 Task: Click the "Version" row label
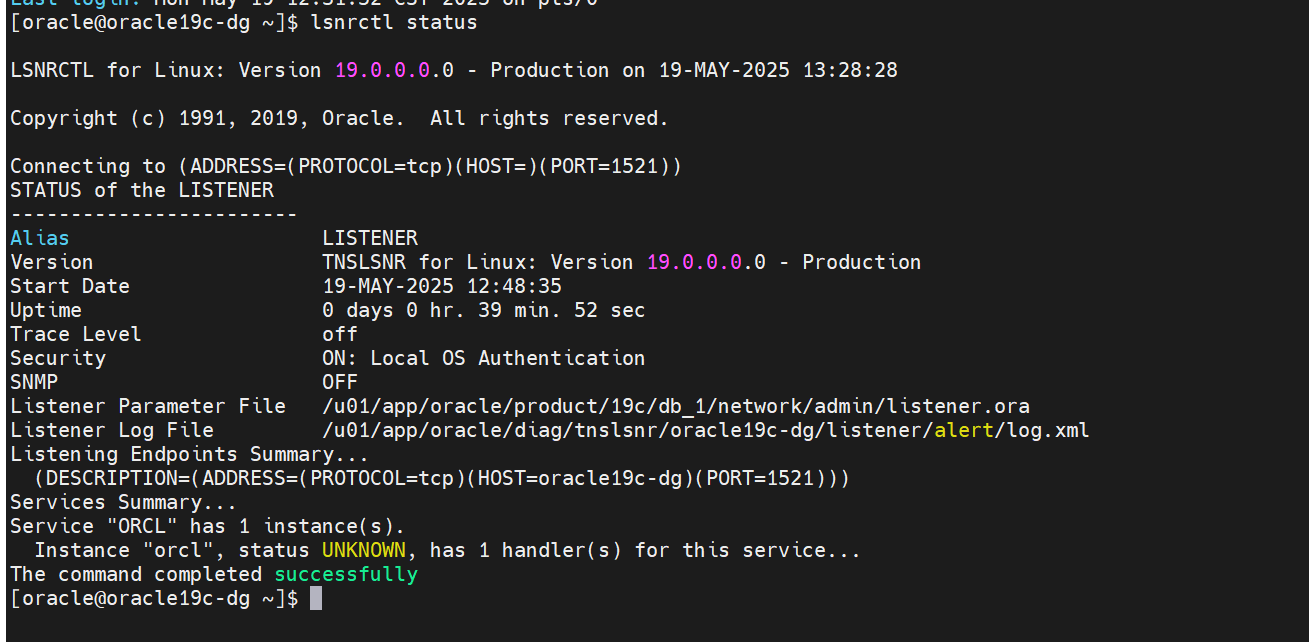coord(52,262)
